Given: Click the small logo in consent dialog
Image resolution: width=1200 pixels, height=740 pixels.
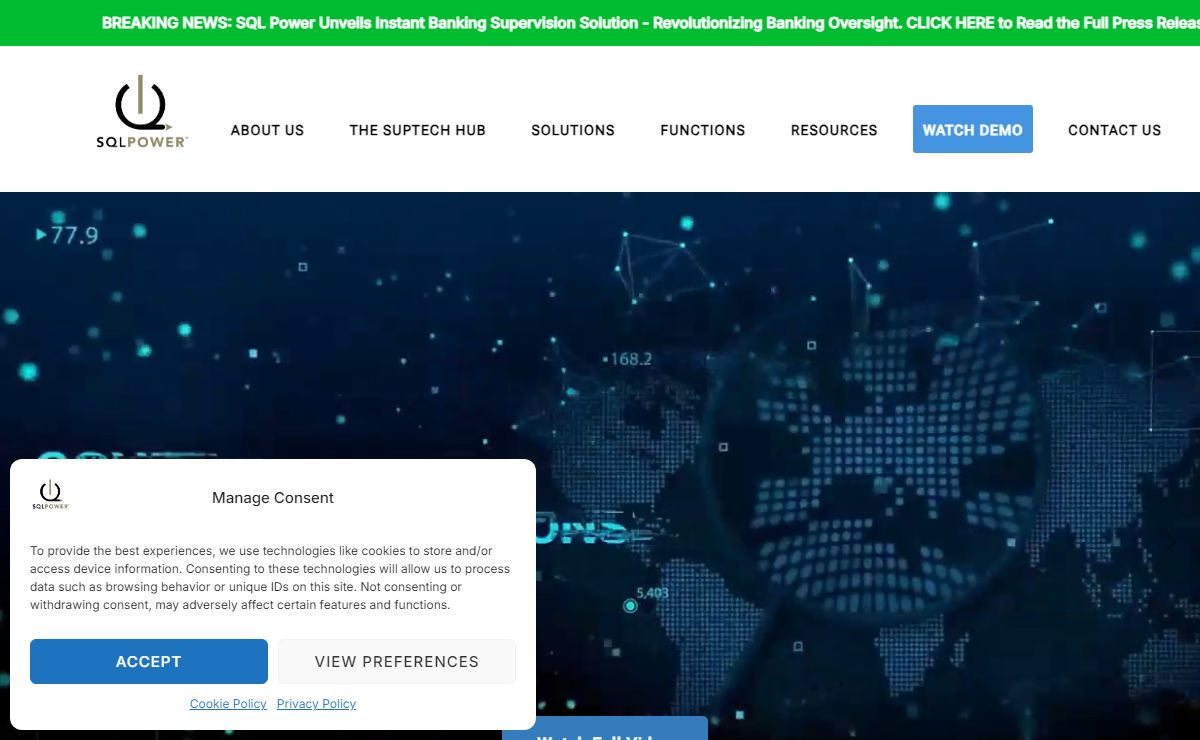Looking at the screenshot, I should coord(50,494).
